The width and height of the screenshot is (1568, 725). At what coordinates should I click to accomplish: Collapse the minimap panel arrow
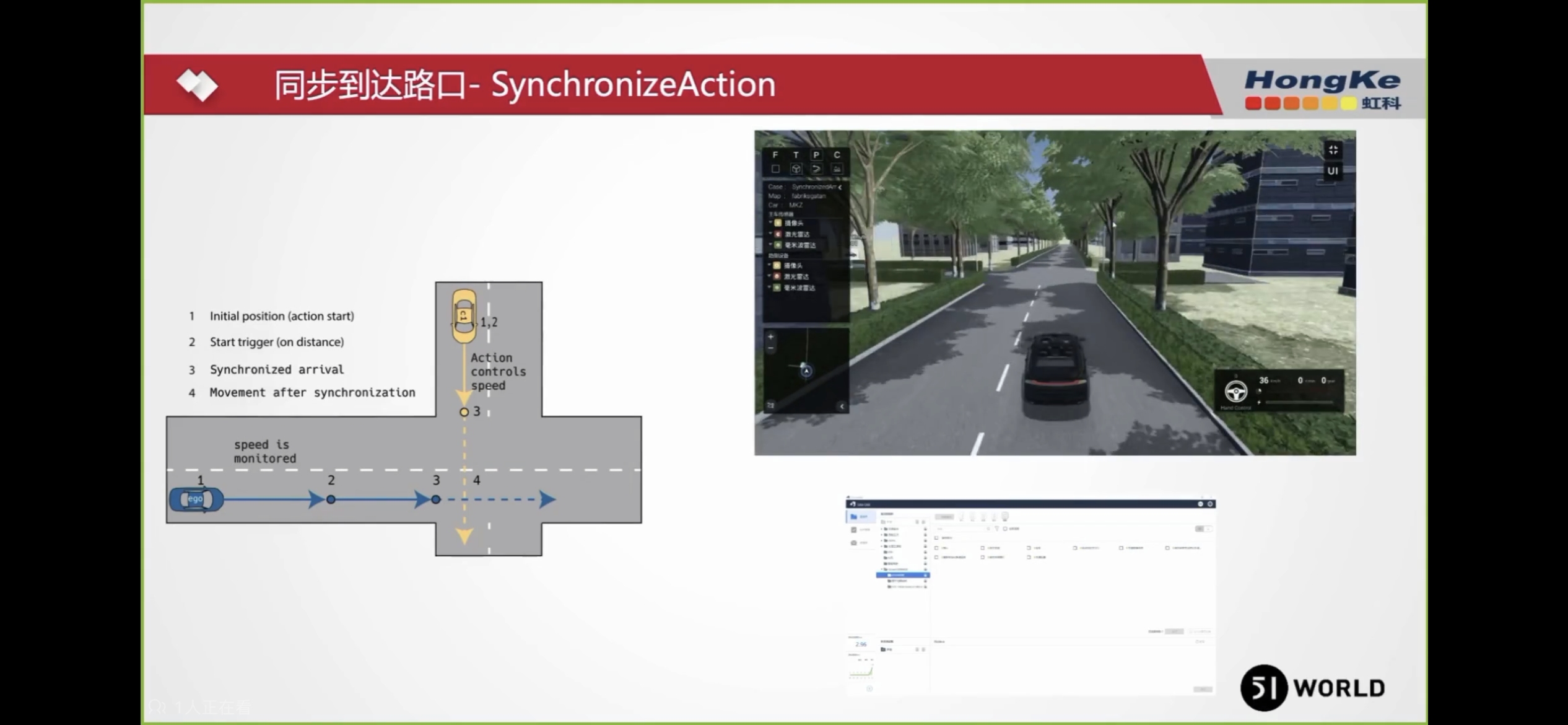pos(842,406)
